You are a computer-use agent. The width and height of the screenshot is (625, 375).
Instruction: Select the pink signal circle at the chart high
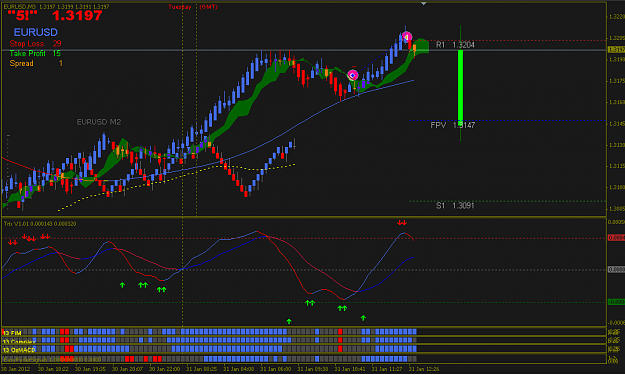[407, 37]
